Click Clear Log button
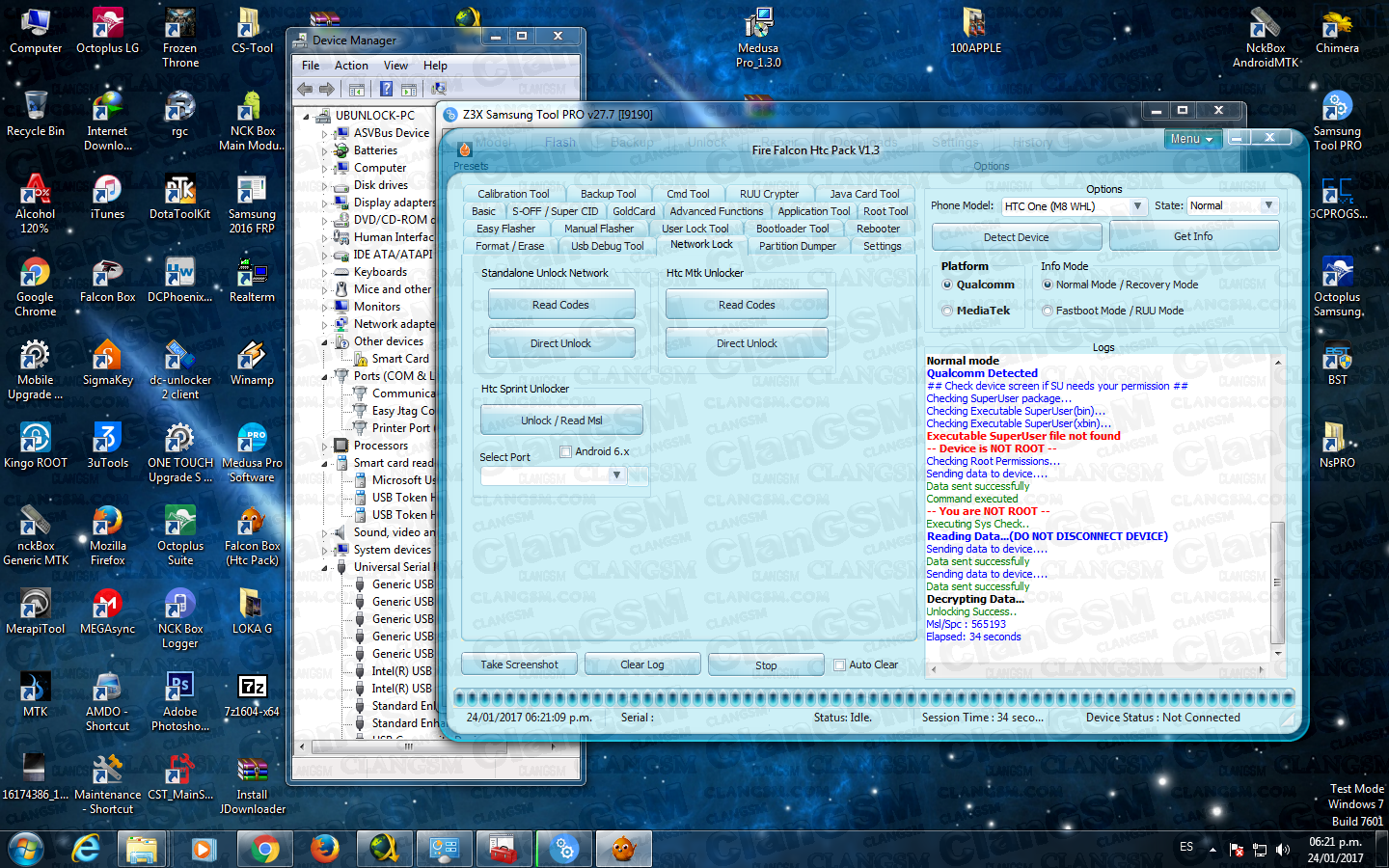Image resolution: width=1389 pixels, height=868 pixels. click(x=641, y=665)
